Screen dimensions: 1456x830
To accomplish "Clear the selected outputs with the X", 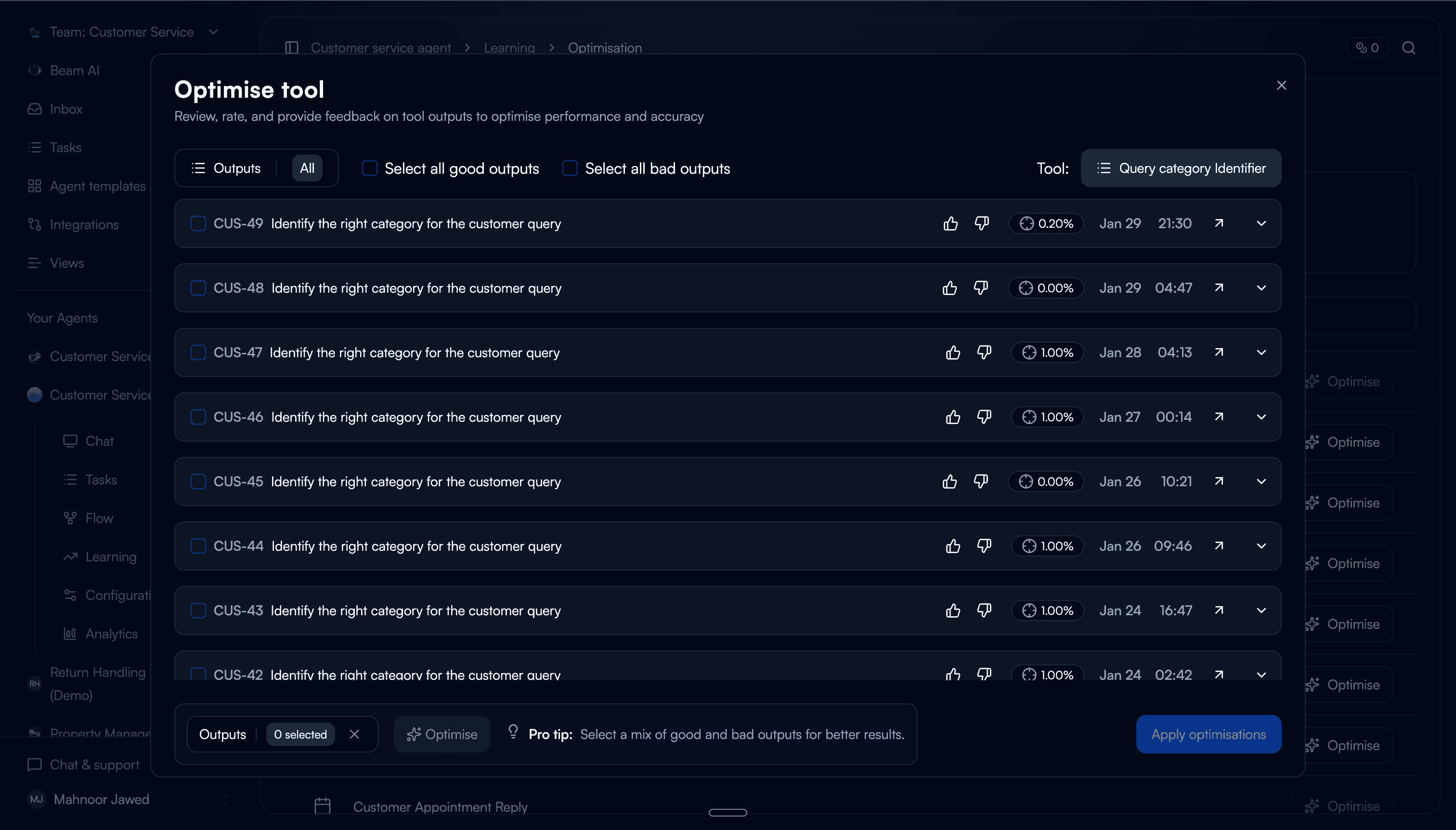I will point(354,734).
